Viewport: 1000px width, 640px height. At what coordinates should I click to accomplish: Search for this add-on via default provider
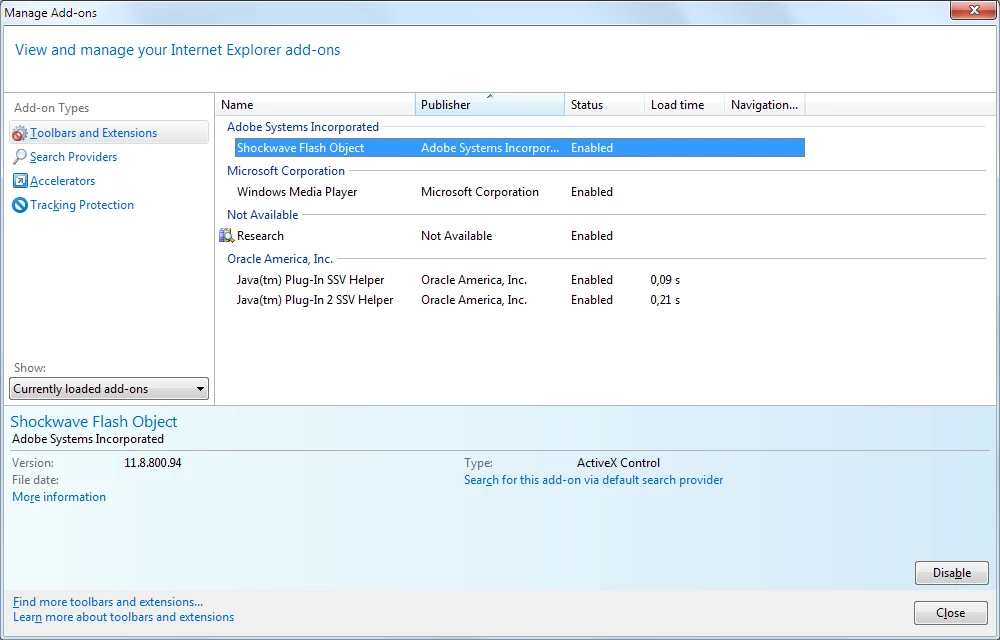pyautogui.click(x=594, y=480)
